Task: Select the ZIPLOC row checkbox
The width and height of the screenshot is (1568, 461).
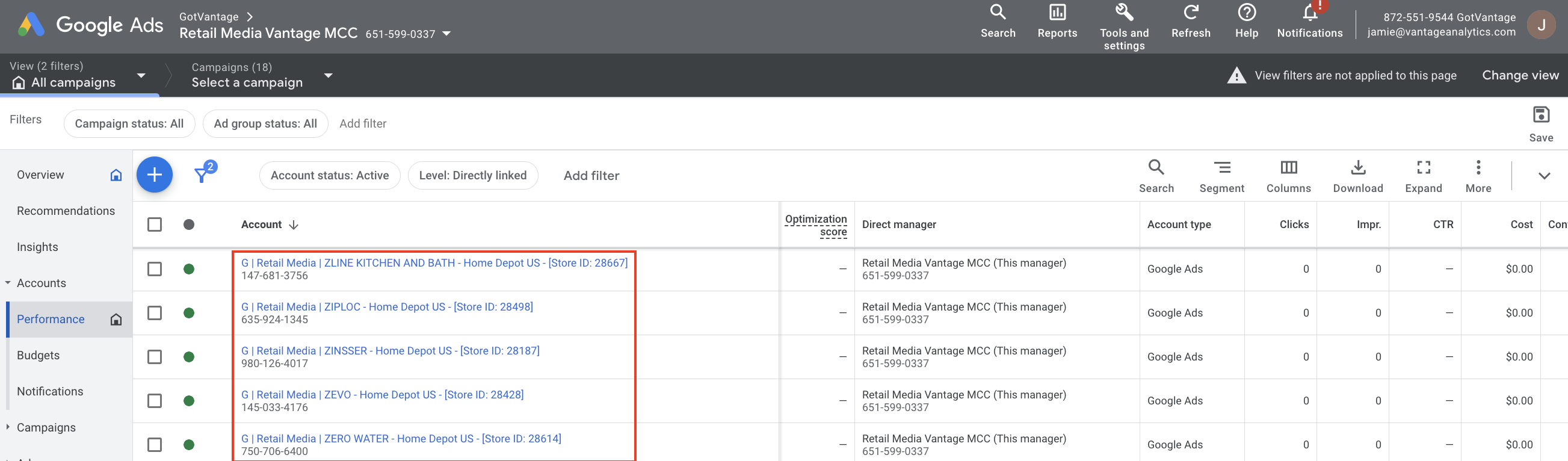Action: point(155,313)
